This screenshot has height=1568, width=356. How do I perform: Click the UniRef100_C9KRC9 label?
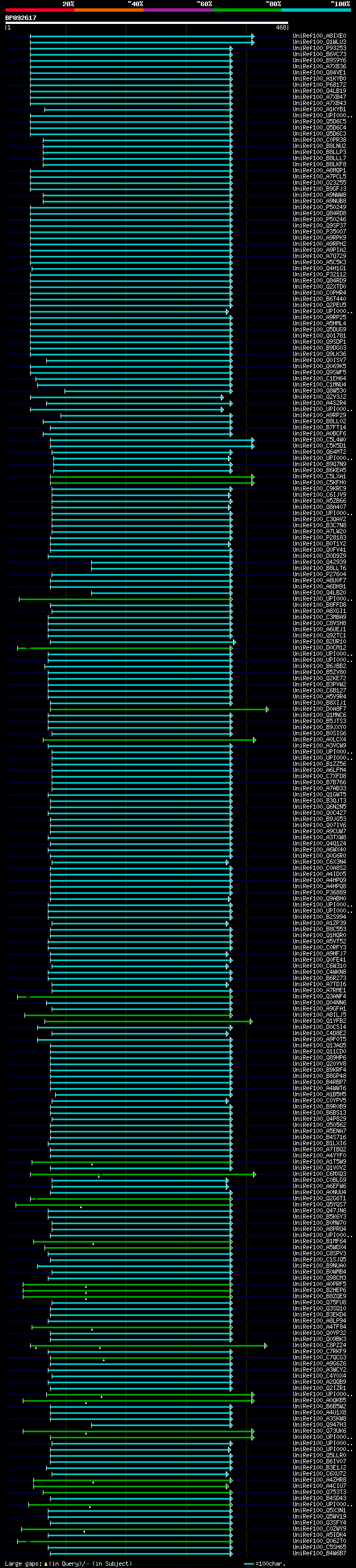point(319,489)
